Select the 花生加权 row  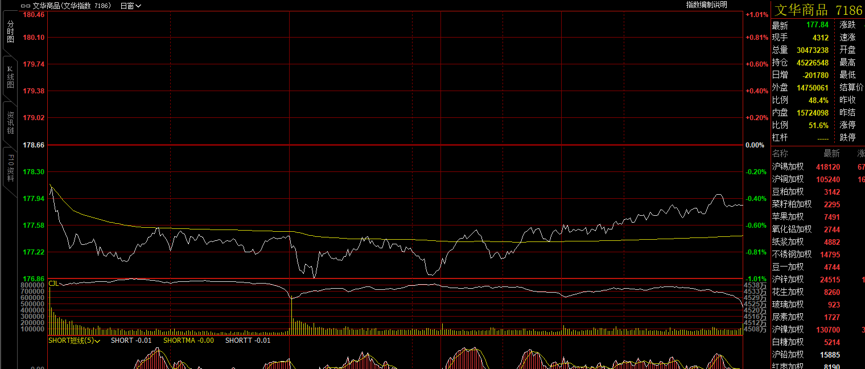coord(818,292)
